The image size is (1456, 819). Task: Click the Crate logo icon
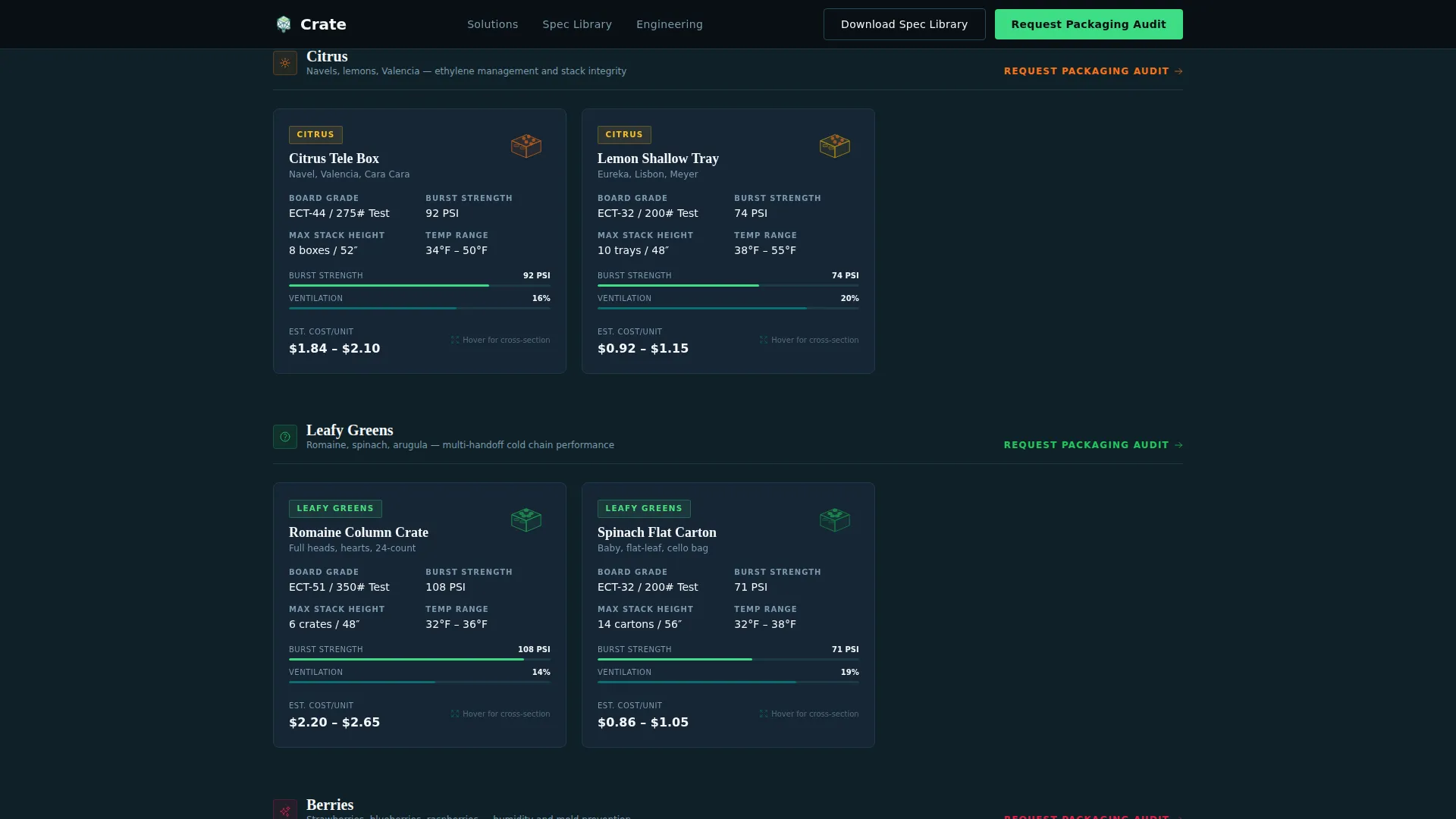[x=284, y=24]
